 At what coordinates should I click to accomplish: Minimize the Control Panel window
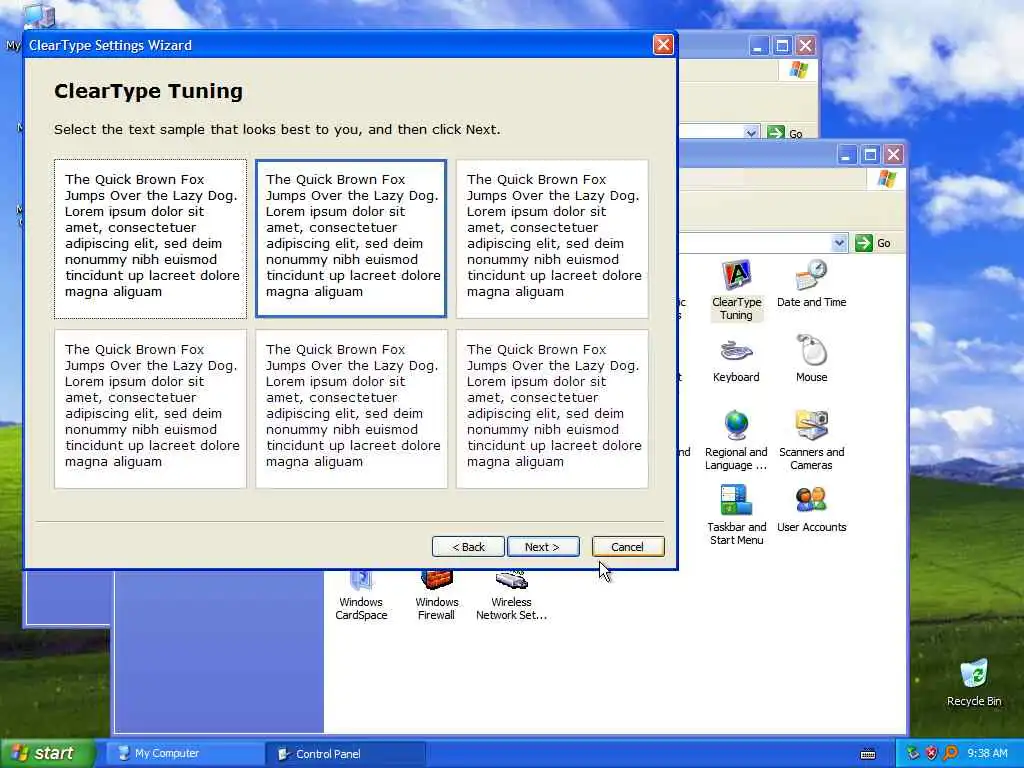pos(846,155)
